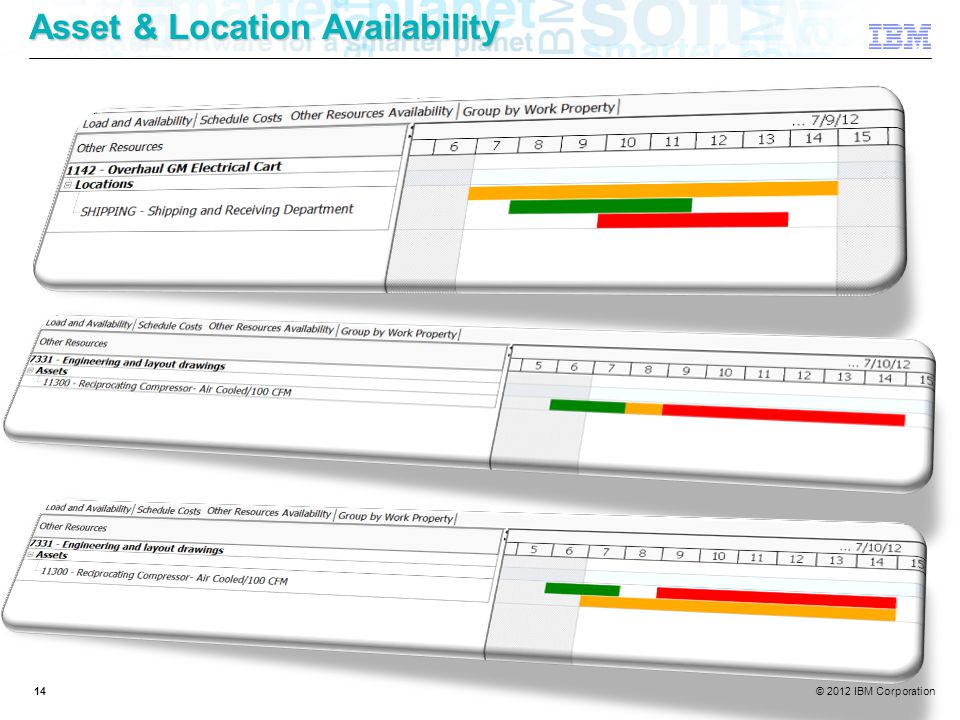The image size is (960, 720).
Task: Click day 12 header in middle timeline
Action: point(804,375)
